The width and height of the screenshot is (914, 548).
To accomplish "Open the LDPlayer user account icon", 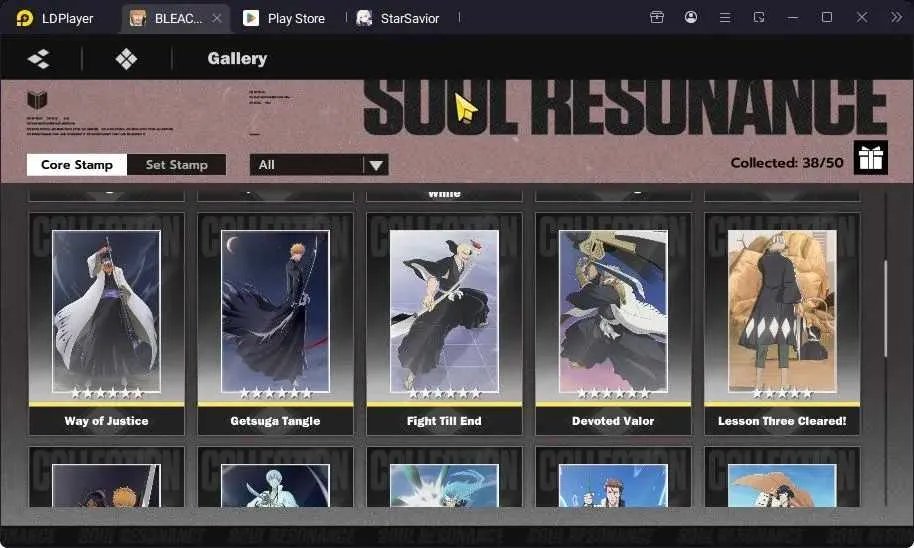I will pos(691,17).
